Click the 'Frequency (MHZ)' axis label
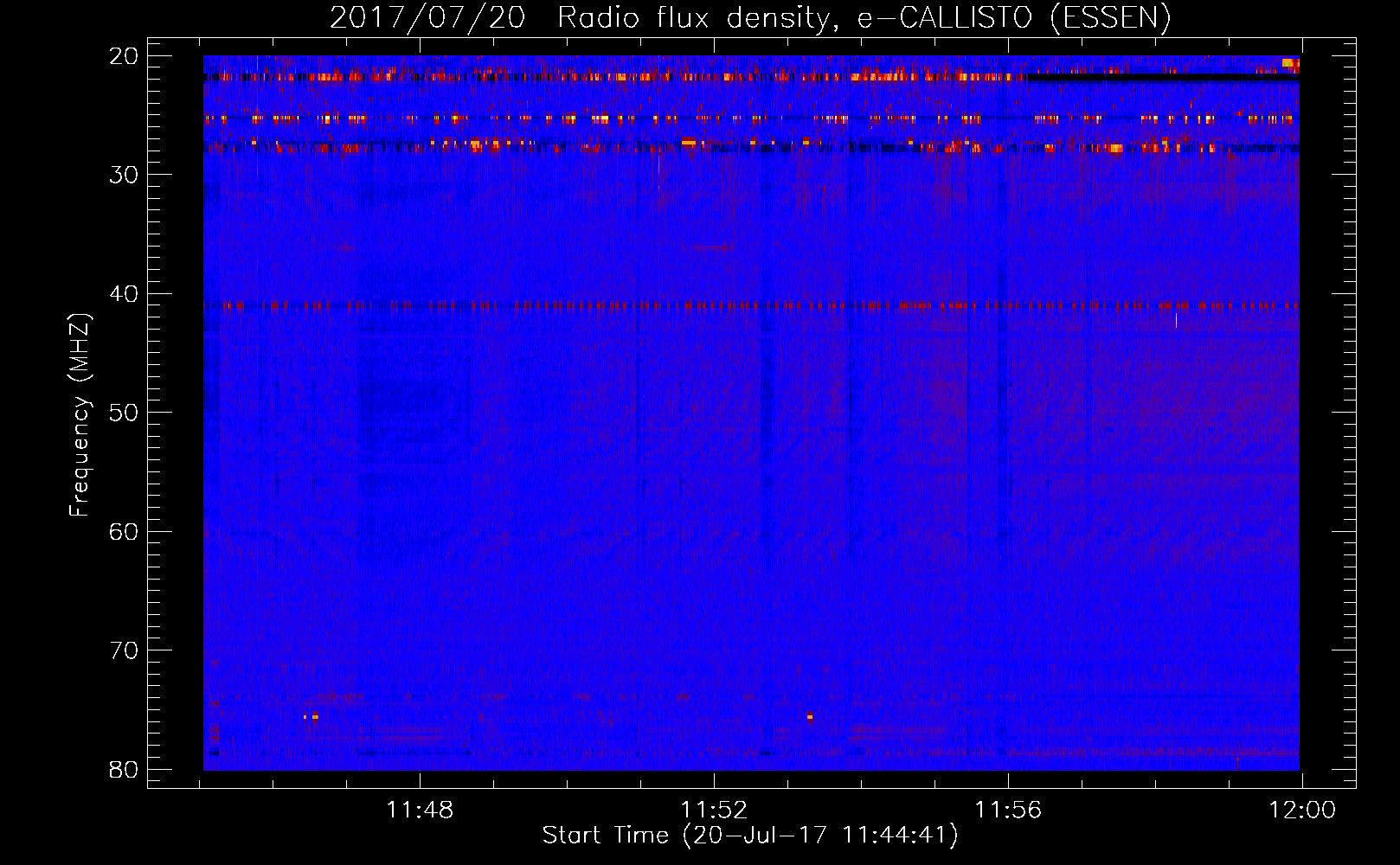1400x865 pixels. 80,416
